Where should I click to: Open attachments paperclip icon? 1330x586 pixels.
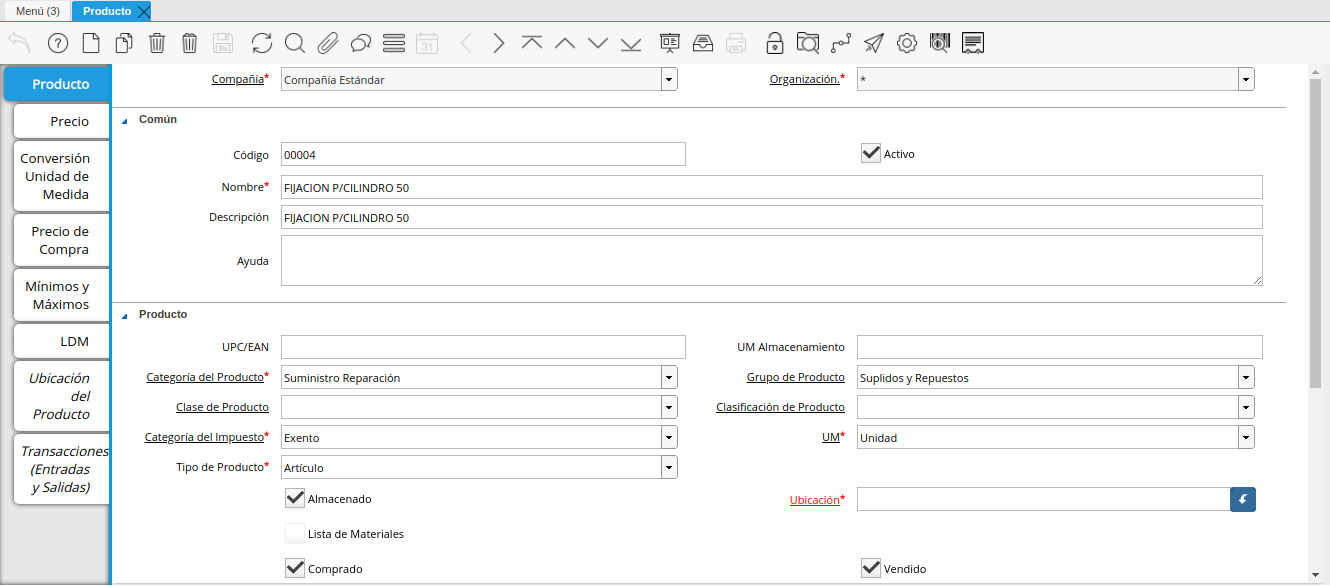327,43
